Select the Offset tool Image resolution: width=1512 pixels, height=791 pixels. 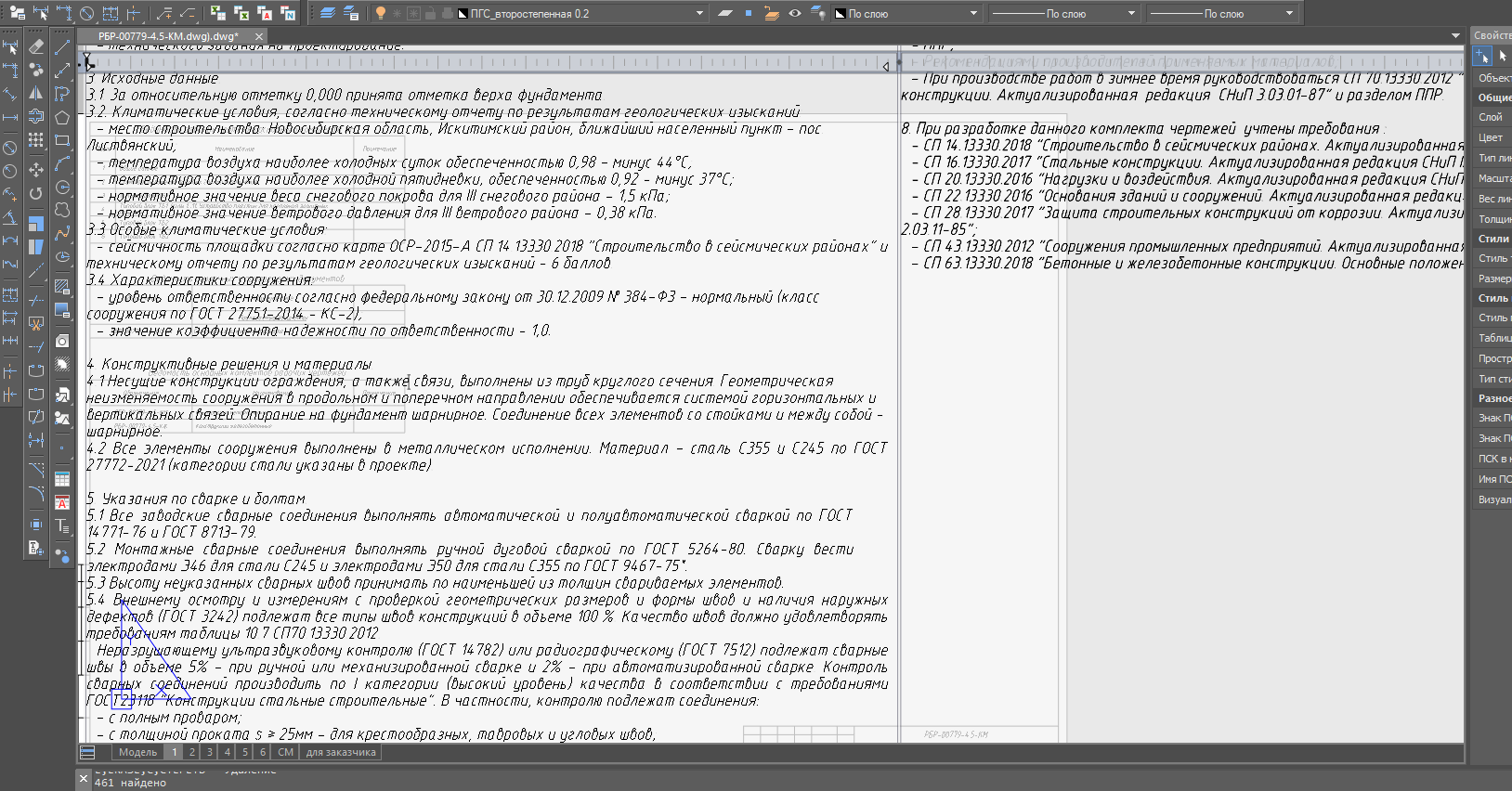(36, 117)
